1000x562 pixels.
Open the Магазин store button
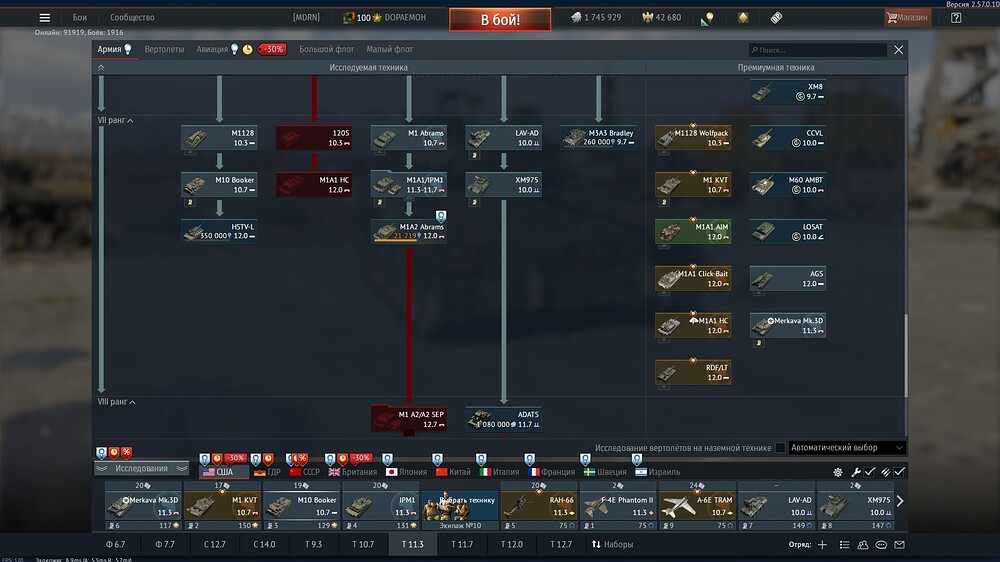pyautogui.click(x=907, y=18)
